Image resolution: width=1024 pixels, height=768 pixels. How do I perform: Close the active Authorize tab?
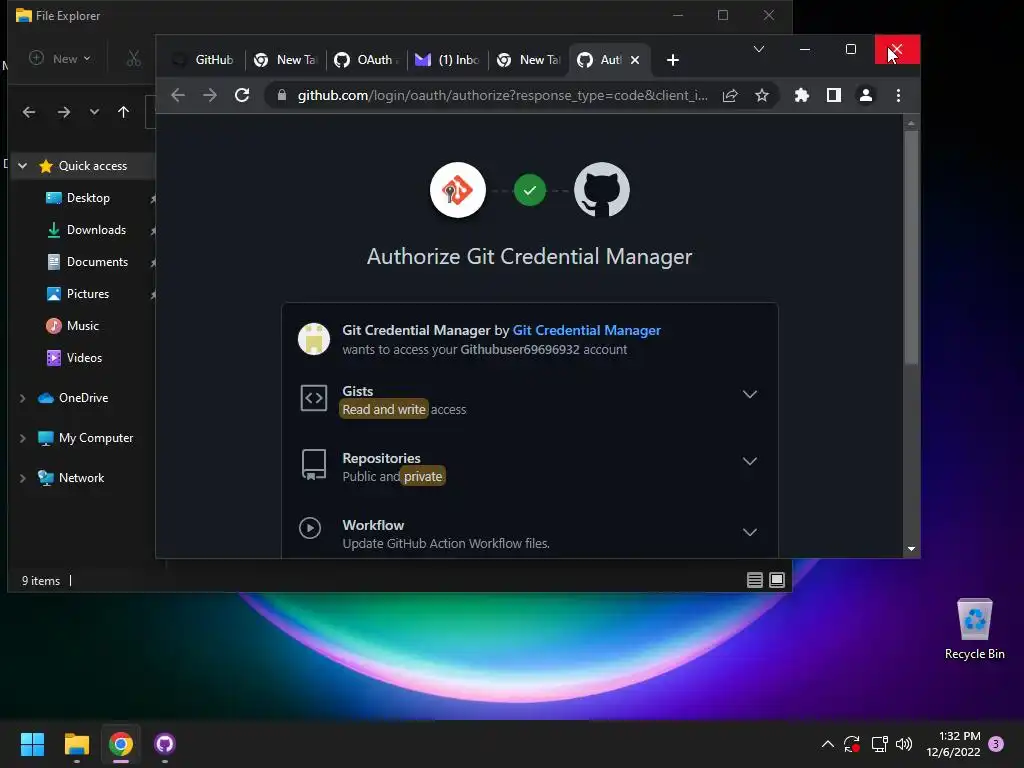pos(635,60)
